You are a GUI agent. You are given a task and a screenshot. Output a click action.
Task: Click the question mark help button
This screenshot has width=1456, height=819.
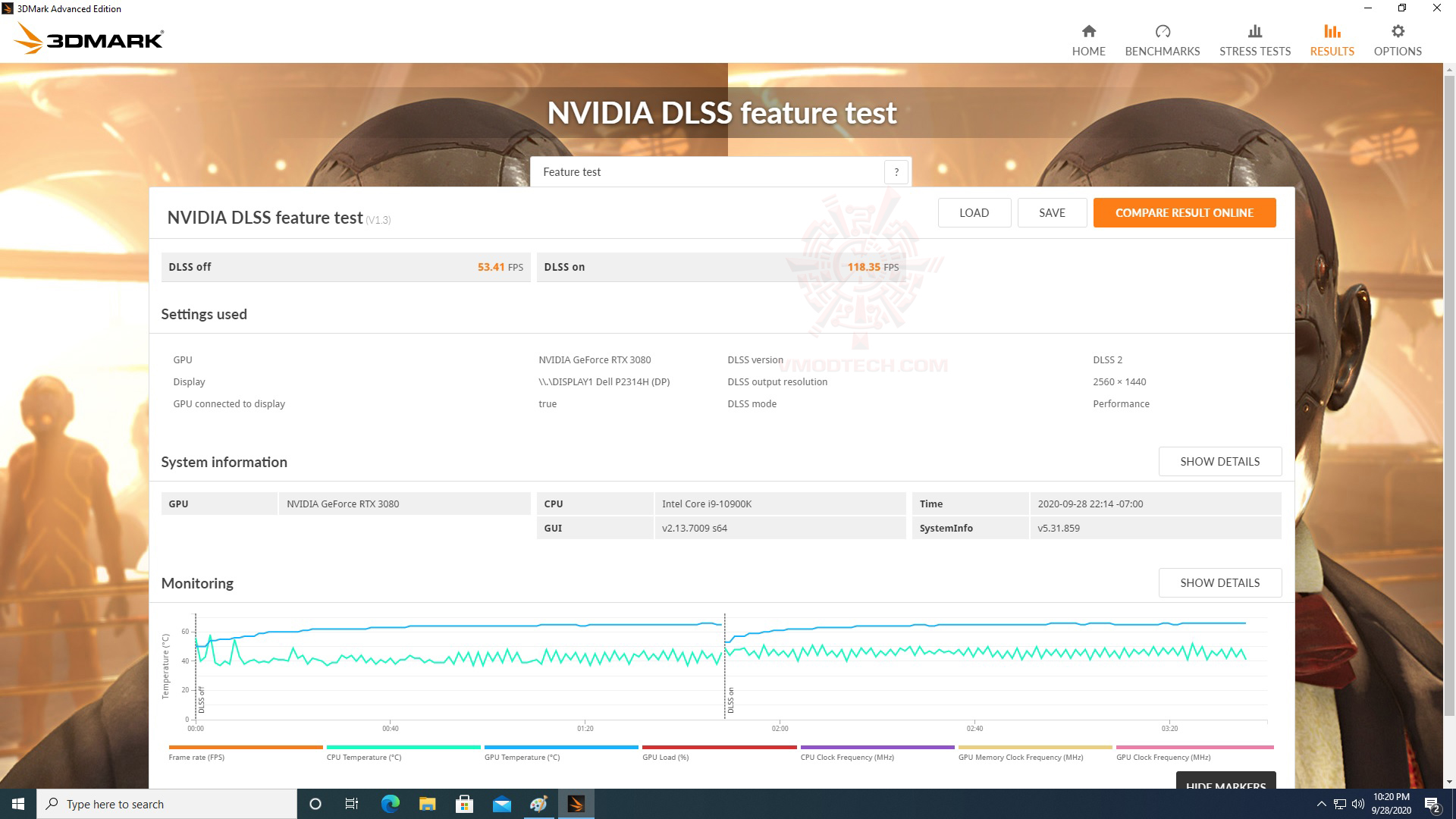[896, 172]
